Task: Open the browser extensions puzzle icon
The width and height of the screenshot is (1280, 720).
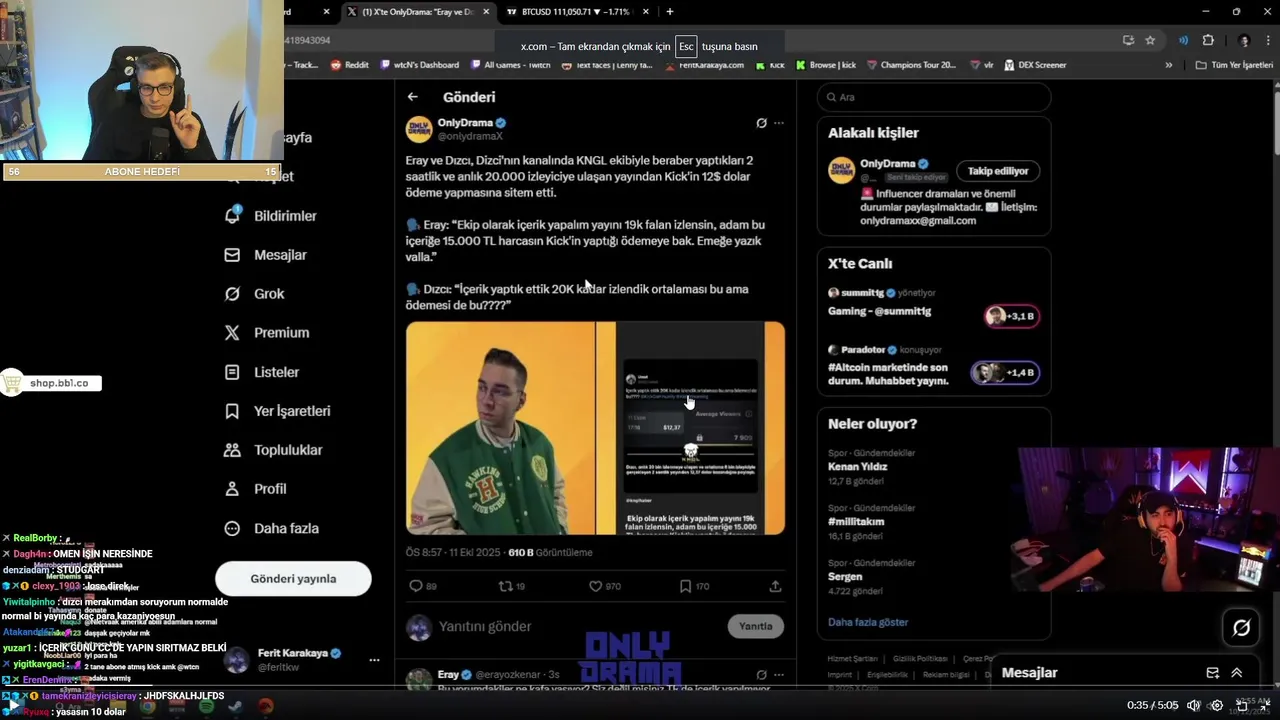Action: (1208, 40)
